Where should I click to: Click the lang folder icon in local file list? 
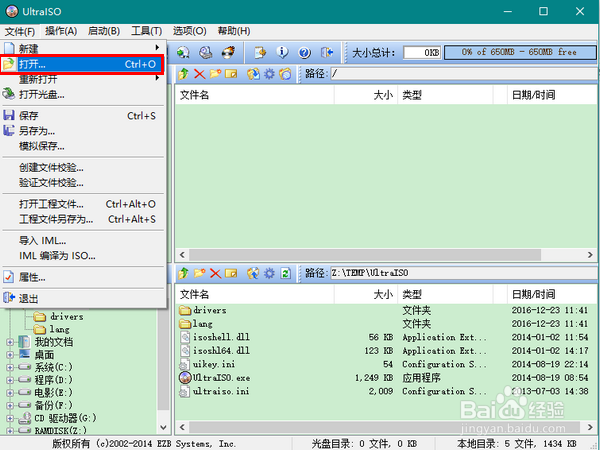coord(185,324)
